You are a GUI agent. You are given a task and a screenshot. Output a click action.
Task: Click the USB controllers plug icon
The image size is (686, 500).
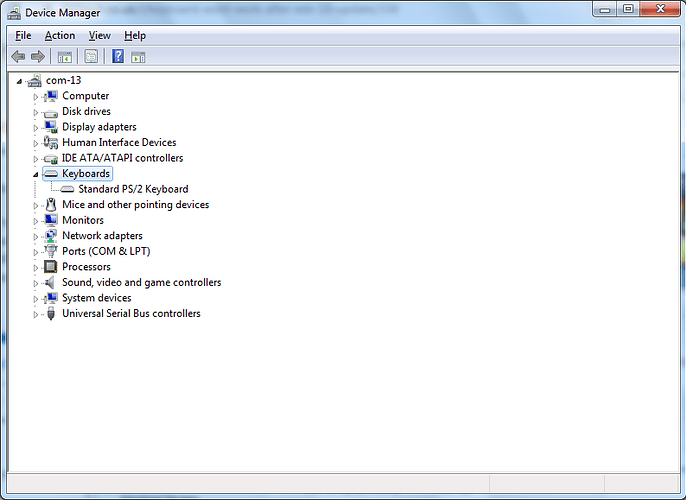51,314
